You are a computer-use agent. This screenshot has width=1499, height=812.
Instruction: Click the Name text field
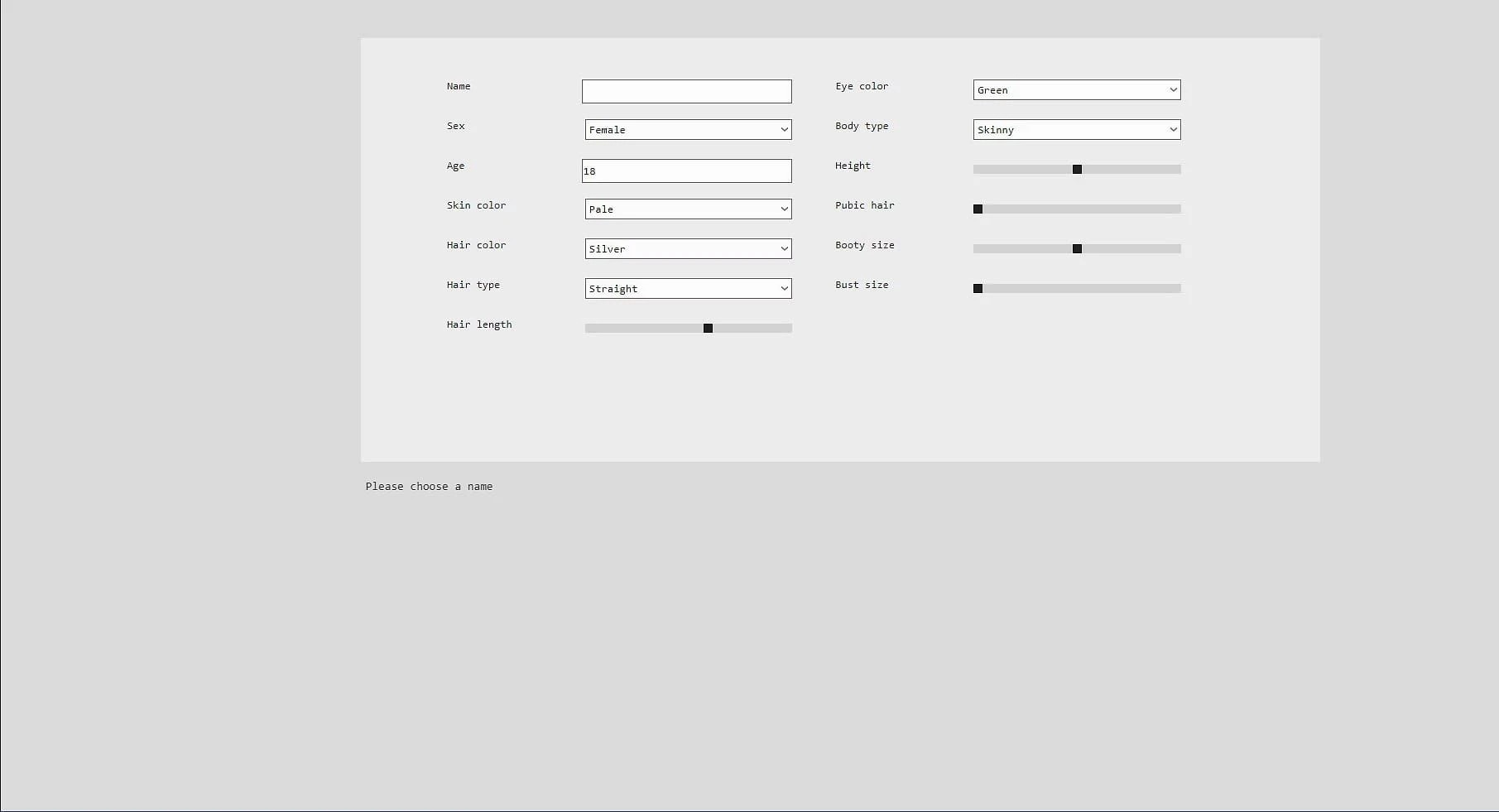686,91
